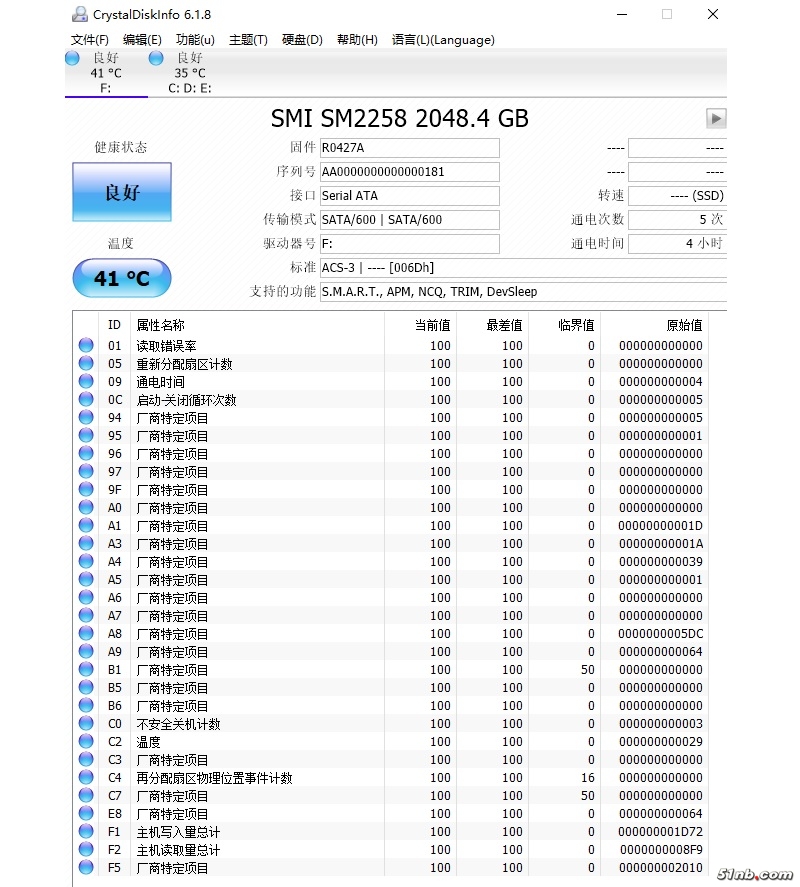The height and width of the screenshot is (887, 800).
Task: Click the 良好 health status button
Action: point(122,192)
